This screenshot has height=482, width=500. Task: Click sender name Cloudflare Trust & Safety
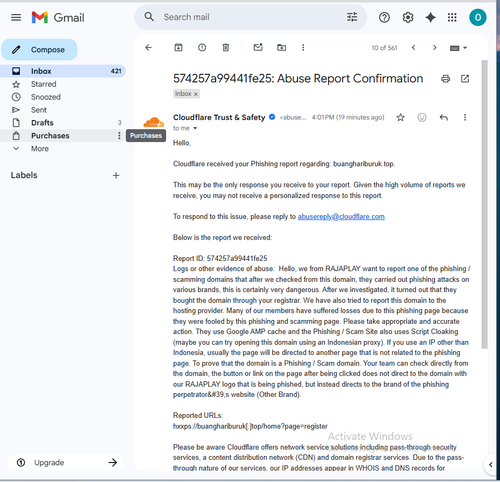219,117
